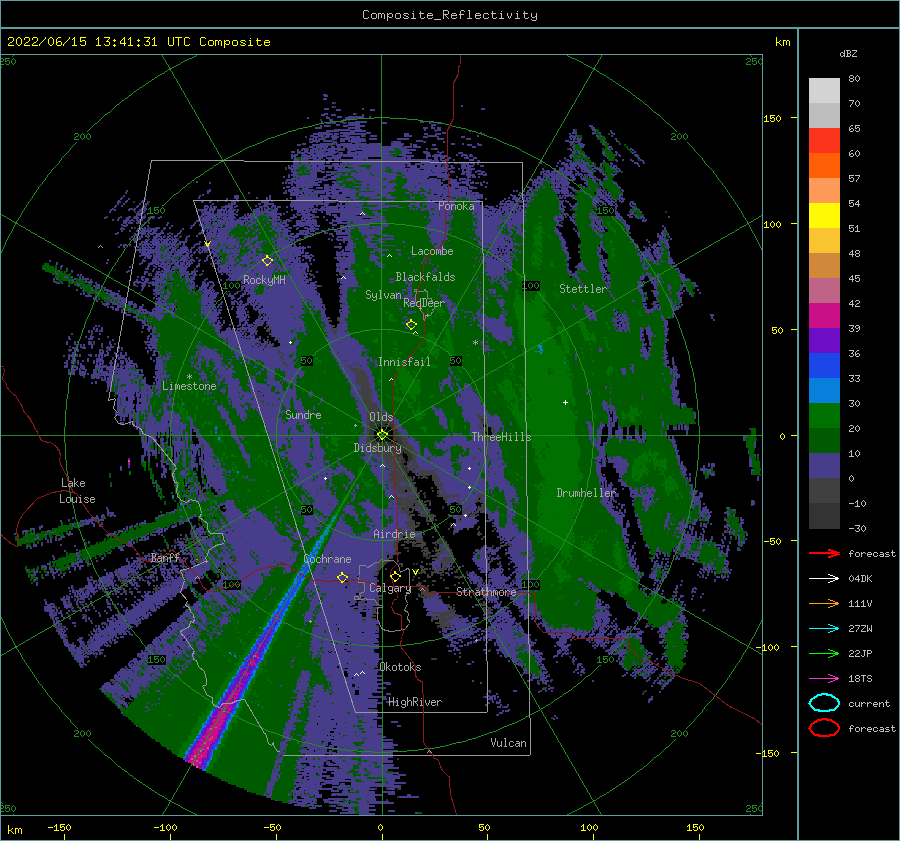Click the magenta swatch between 42 and 39 dBZ
The width and height of the screenshot is (900, 841).
click(x=824, y=315)
